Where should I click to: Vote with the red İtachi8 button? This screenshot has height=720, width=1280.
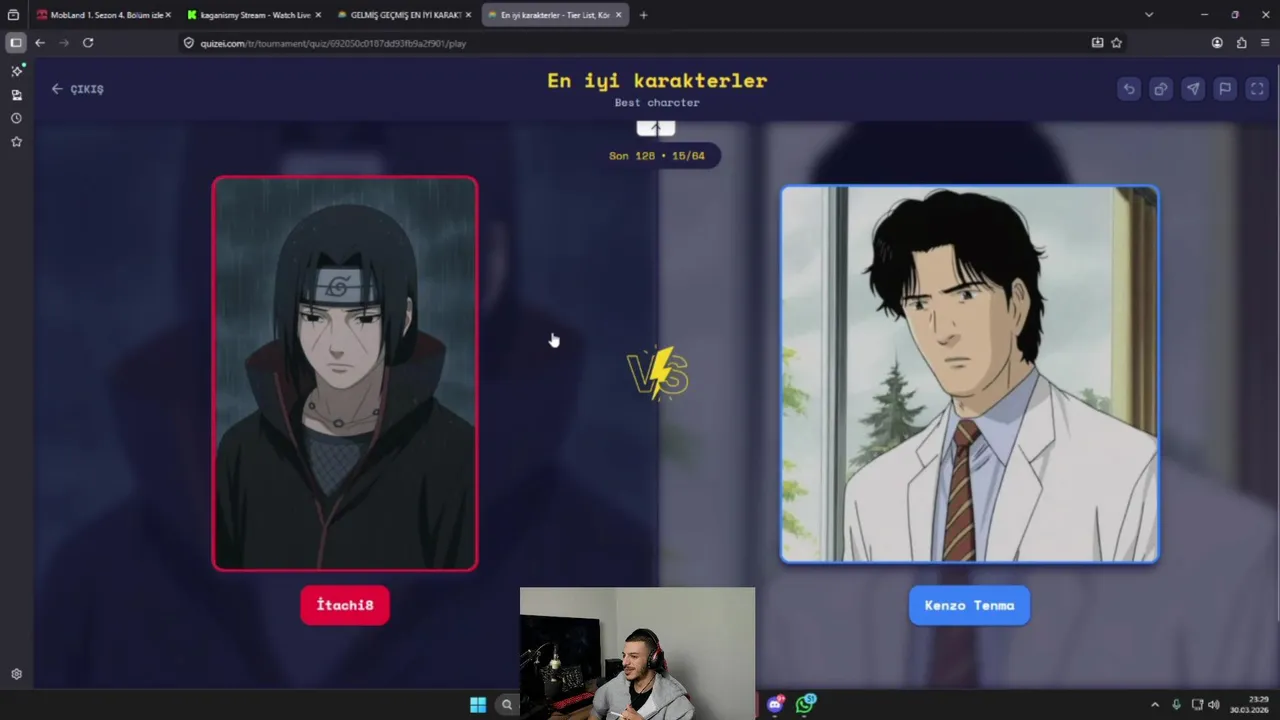[345, 605]
